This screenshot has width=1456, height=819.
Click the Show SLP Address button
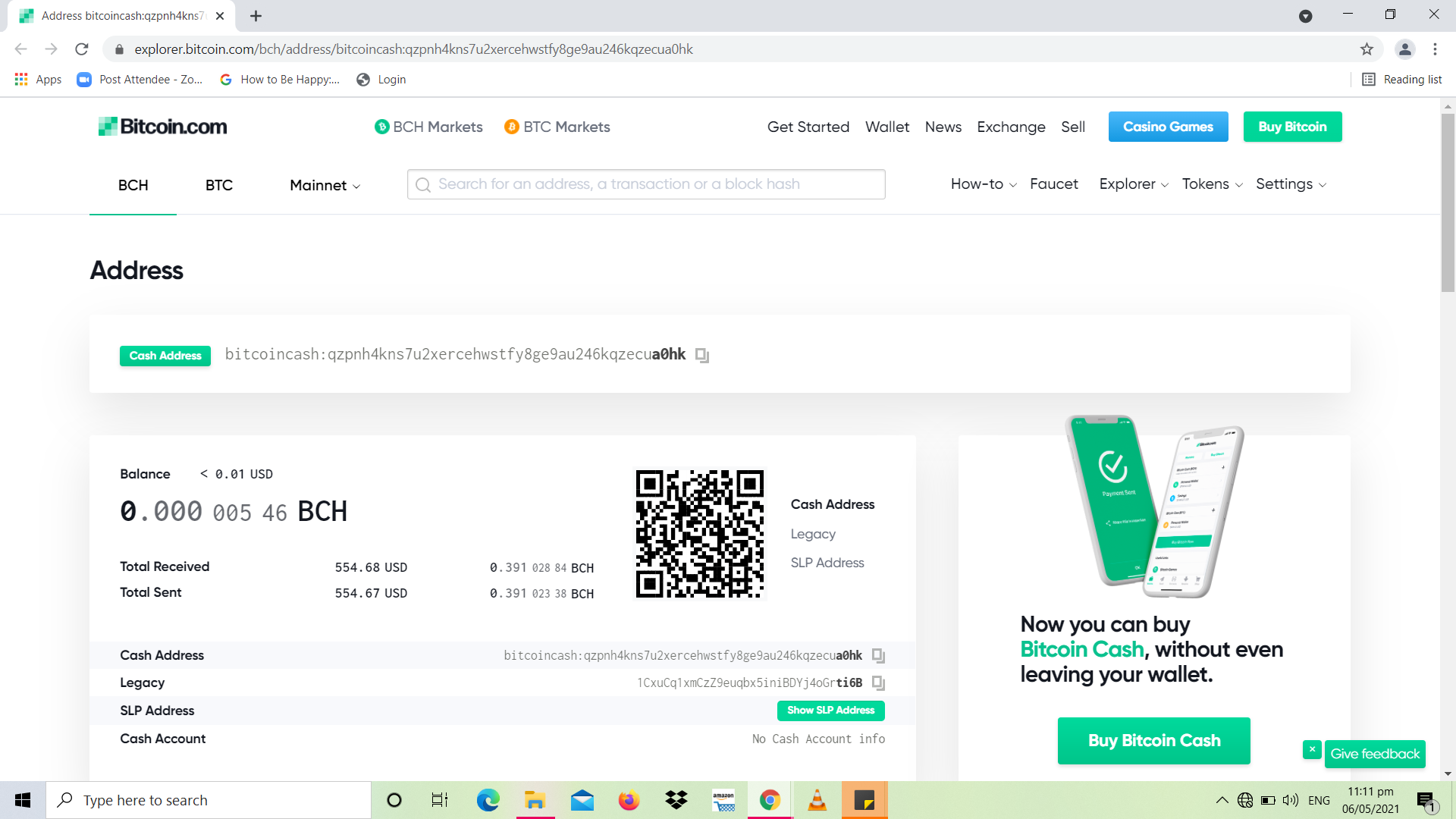pyautogui.click(x=830, y=711)
